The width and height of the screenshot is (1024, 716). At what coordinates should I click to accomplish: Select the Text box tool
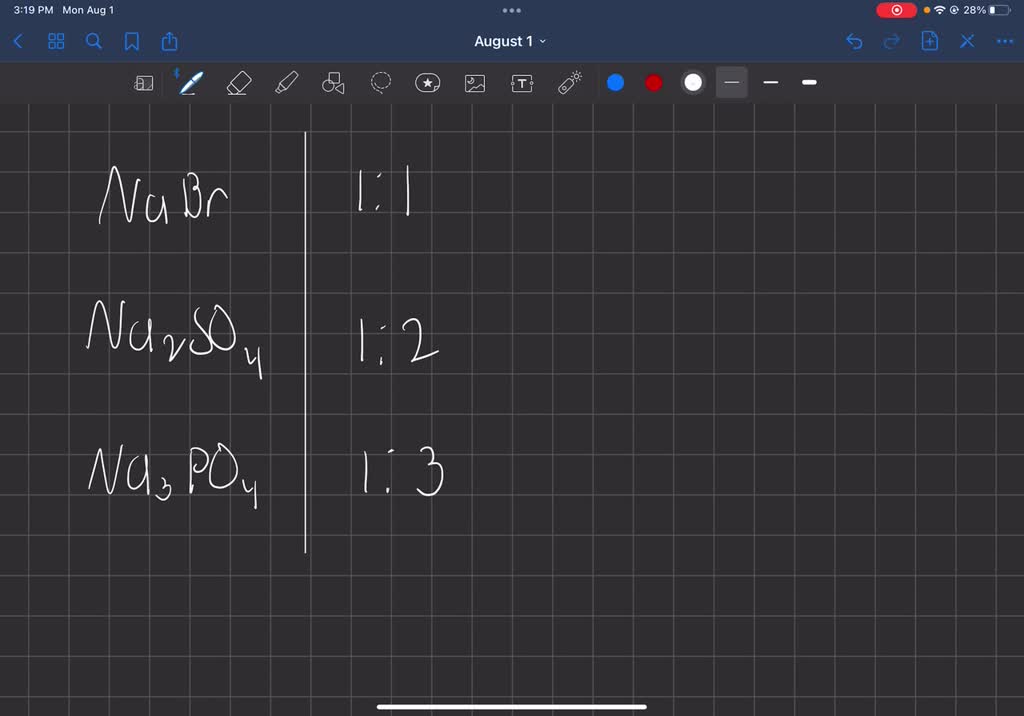tap(521, 83)
